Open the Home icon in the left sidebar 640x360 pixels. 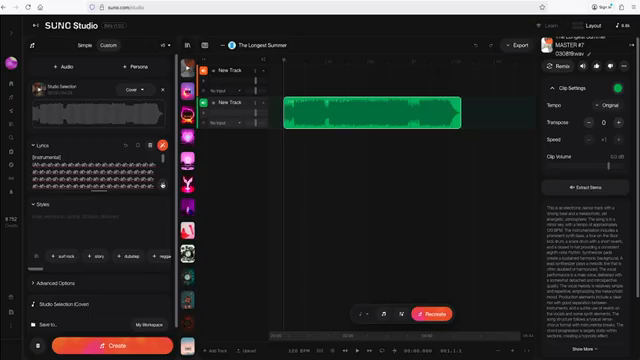11,83
